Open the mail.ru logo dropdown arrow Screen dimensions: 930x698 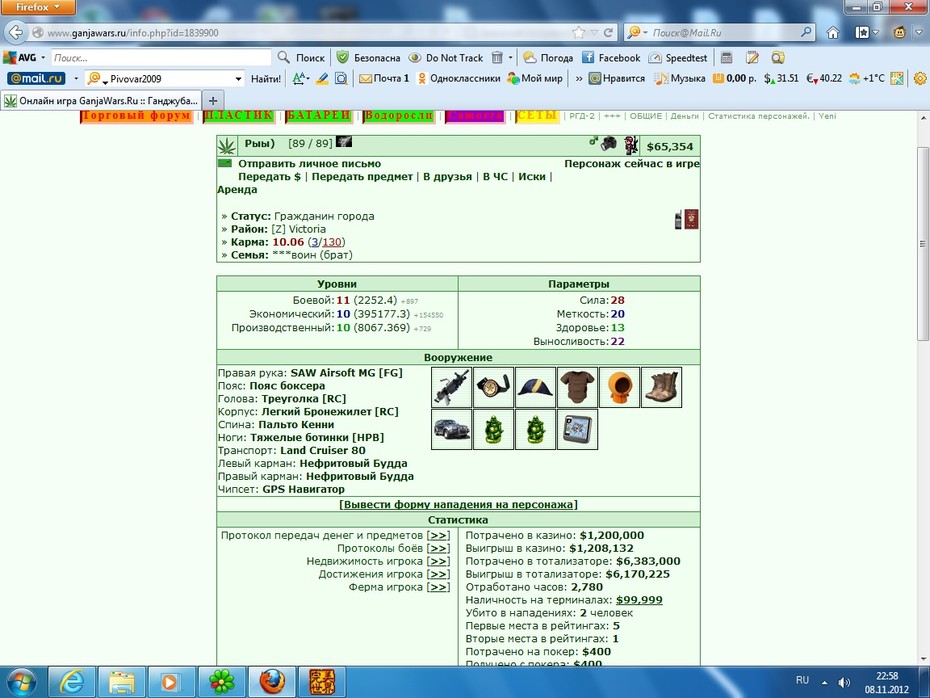point(76,78)
